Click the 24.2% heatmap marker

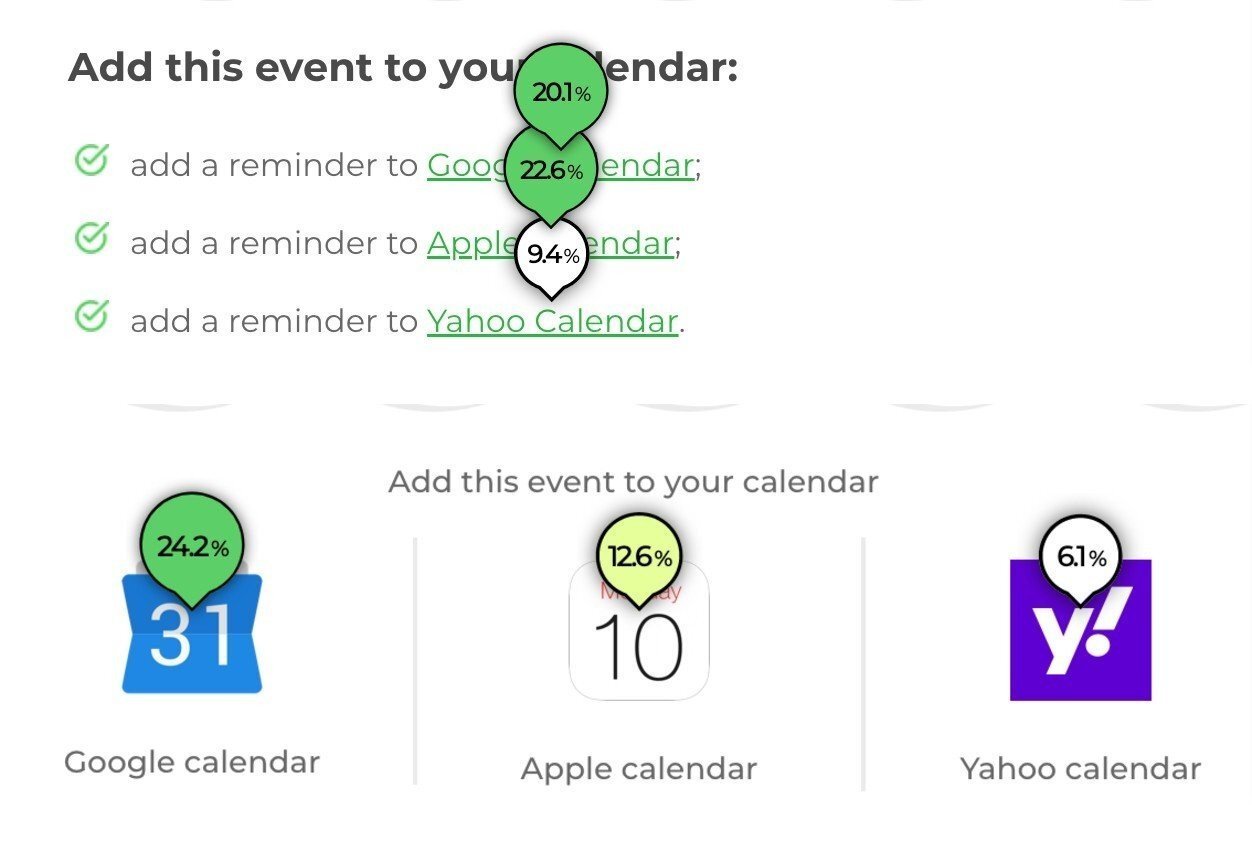(x=192, y=547)
